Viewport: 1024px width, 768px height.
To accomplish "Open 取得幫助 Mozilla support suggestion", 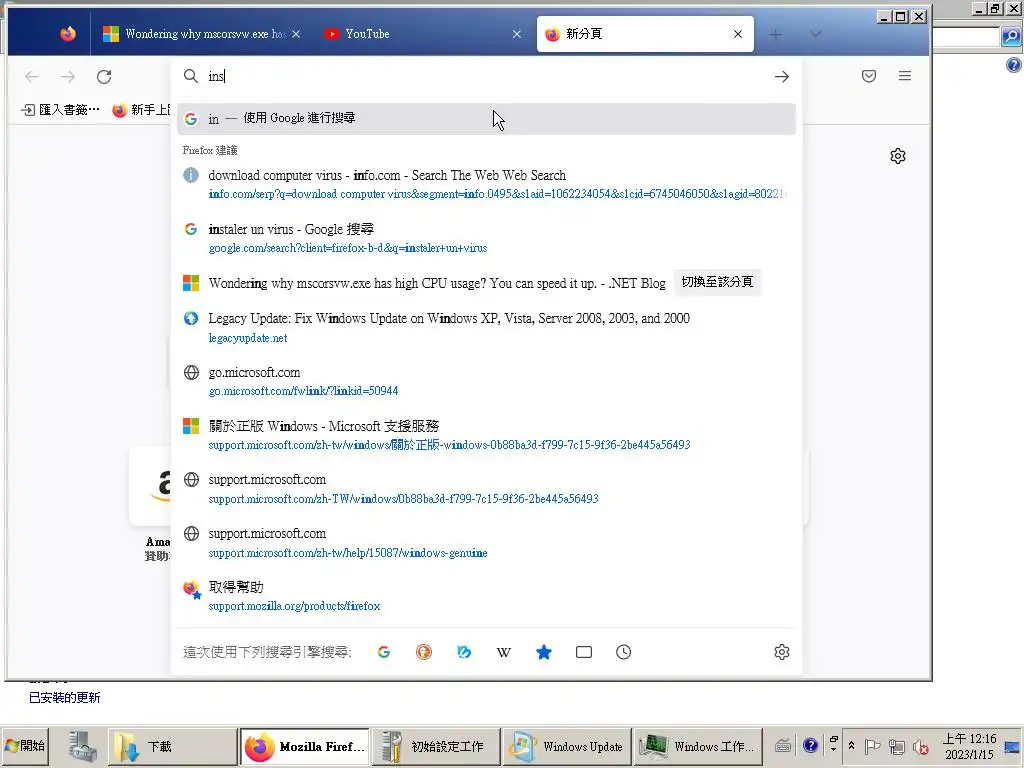I will coord(487,596).
